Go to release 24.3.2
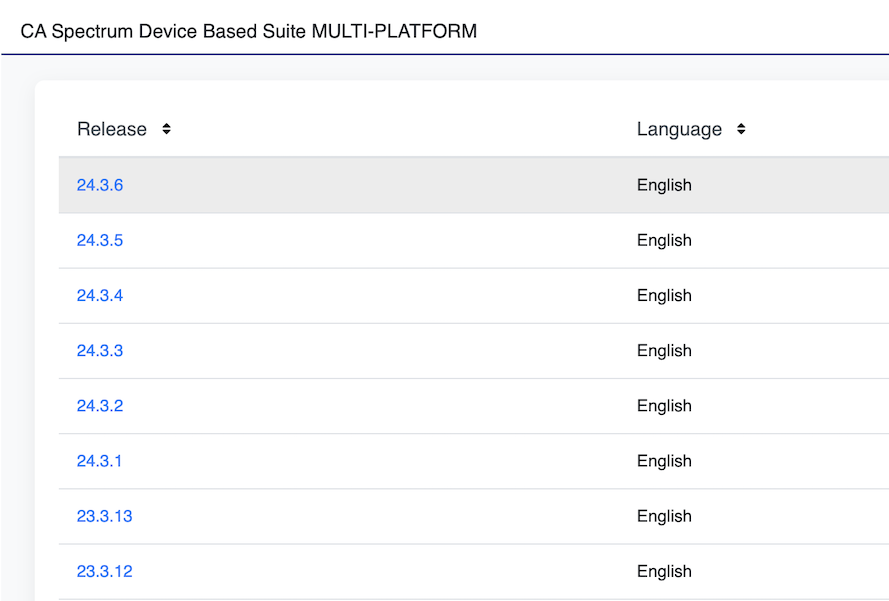Screen dimensions: 889x601 100,405
